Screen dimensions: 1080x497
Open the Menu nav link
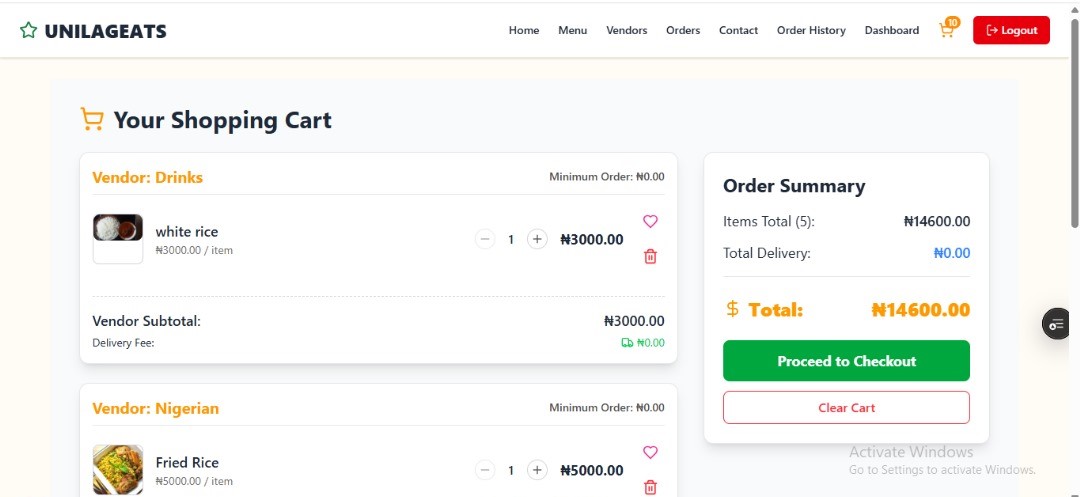[x=573, y=30]
